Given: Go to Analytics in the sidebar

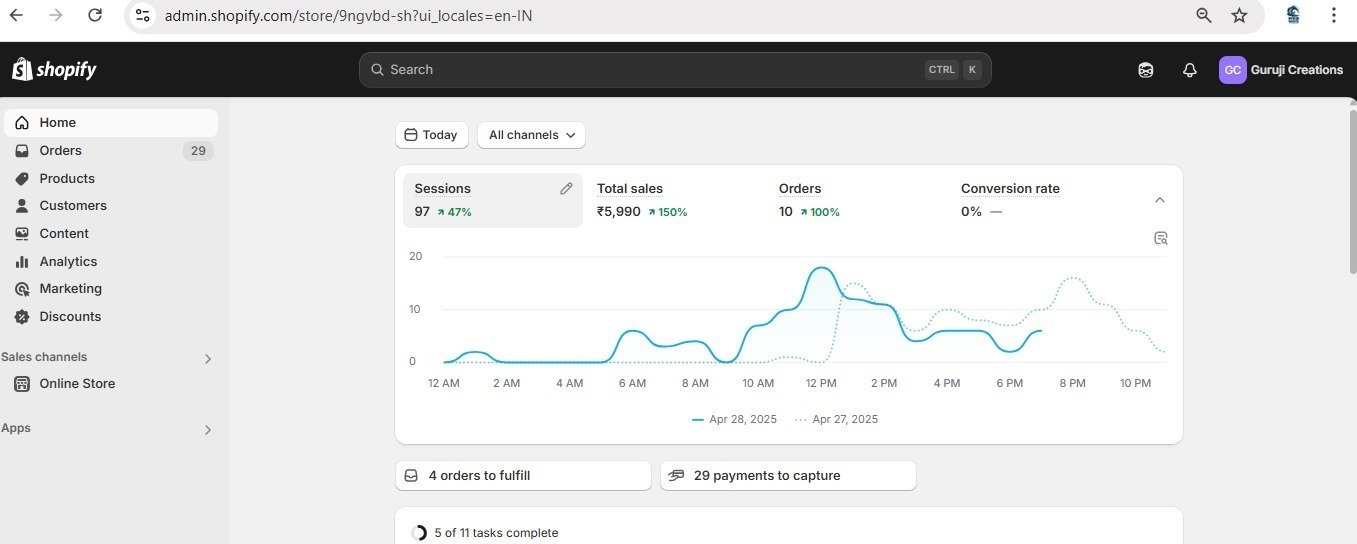Looking at the screenshot, I should point(68,261).
